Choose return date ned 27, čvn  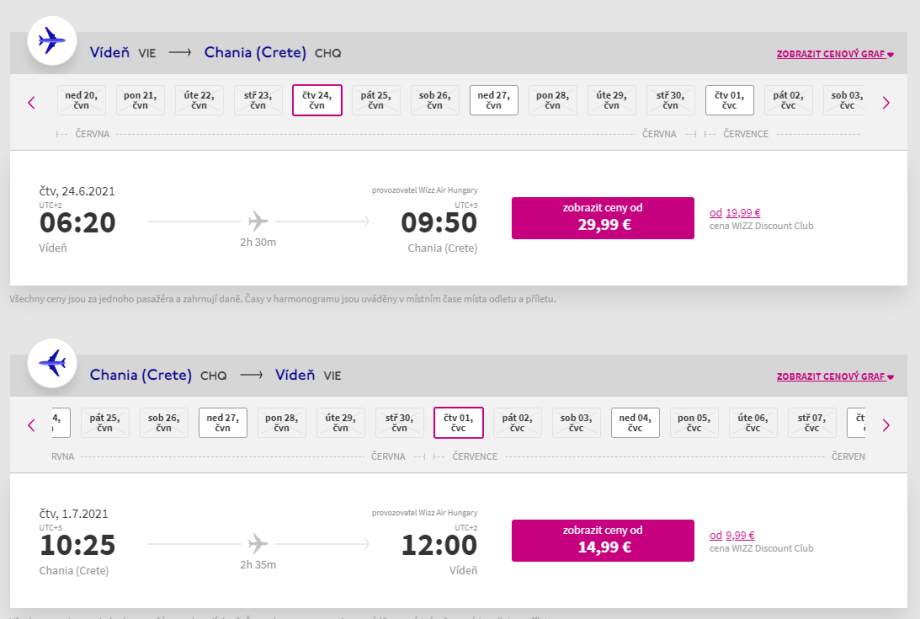[223, 422]
